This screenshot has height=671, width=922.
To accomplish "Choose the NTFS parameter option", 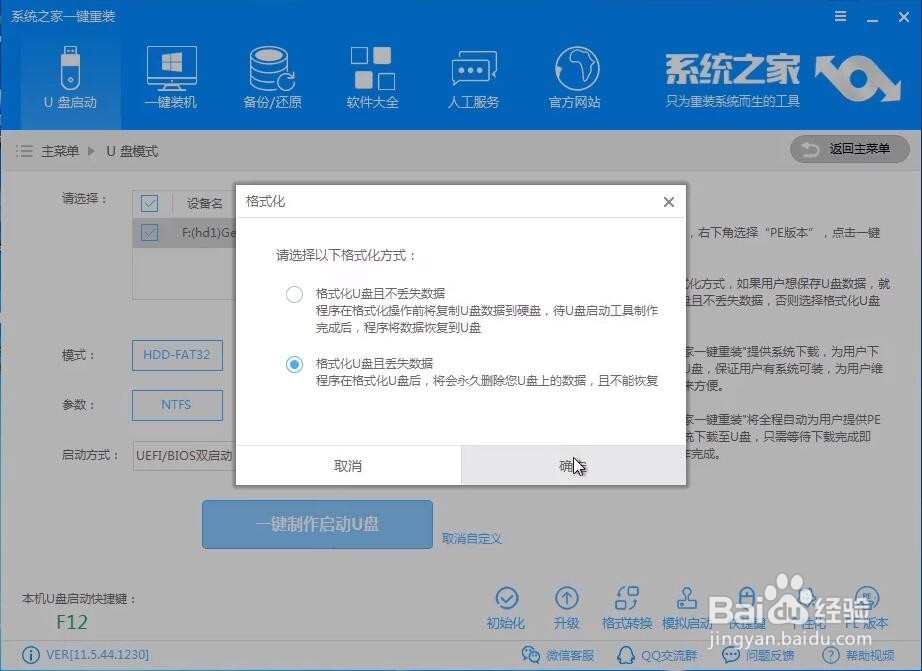I will point(177,405).
